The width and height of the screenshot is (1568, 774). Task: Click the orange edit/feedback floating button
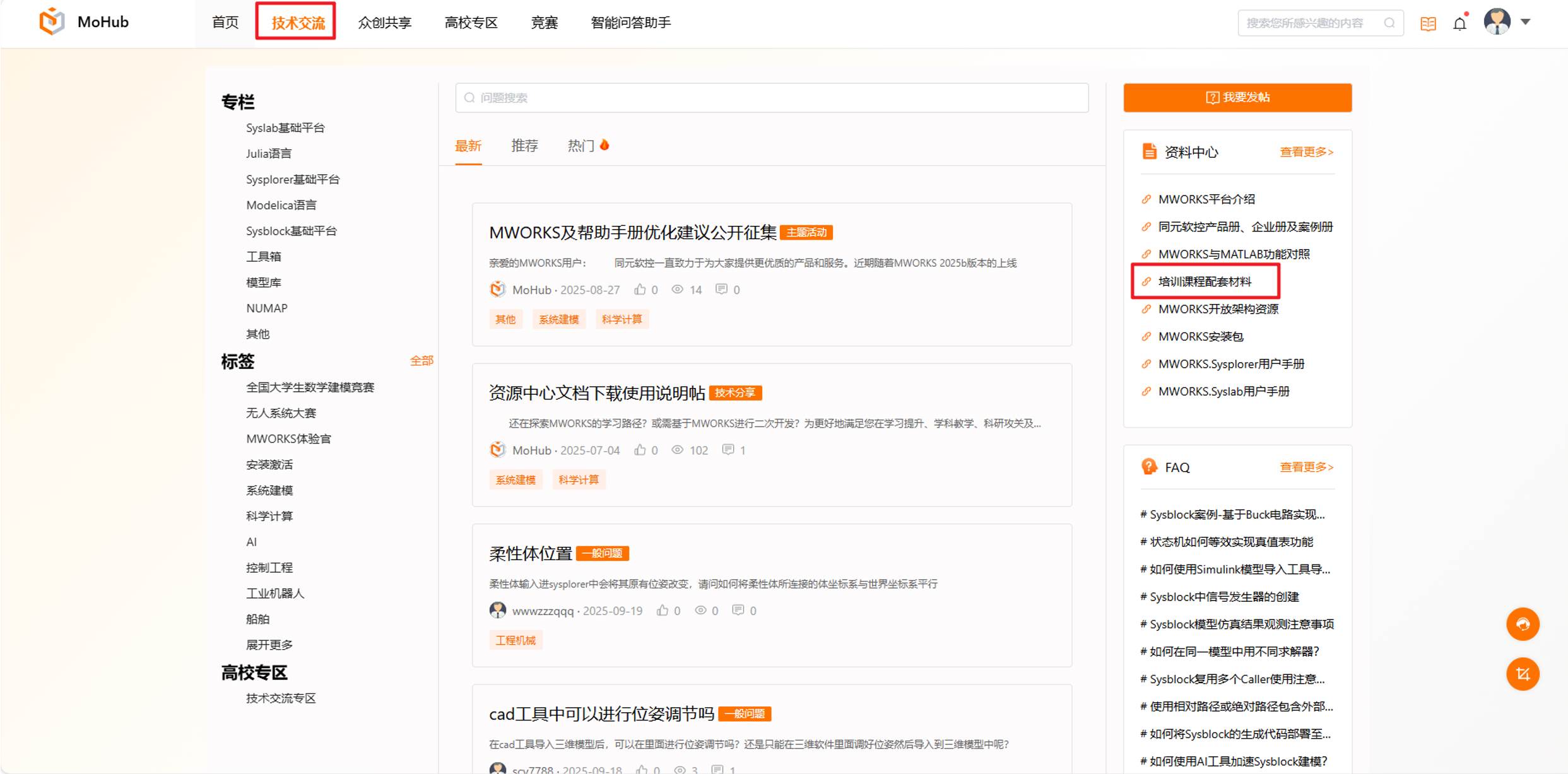point(1523,674)
